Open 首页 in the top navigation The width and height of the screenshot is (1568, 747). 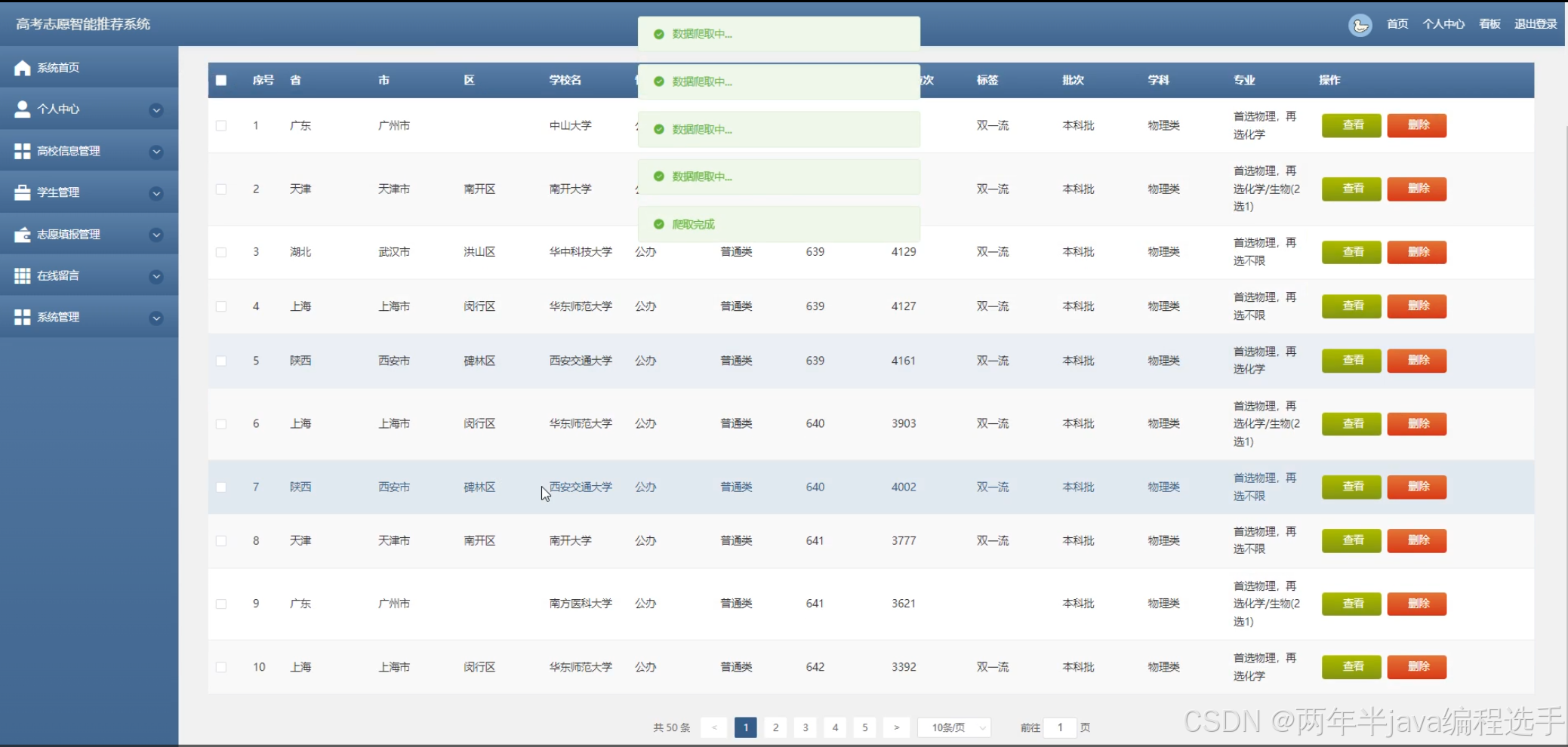pos(1397,24)
